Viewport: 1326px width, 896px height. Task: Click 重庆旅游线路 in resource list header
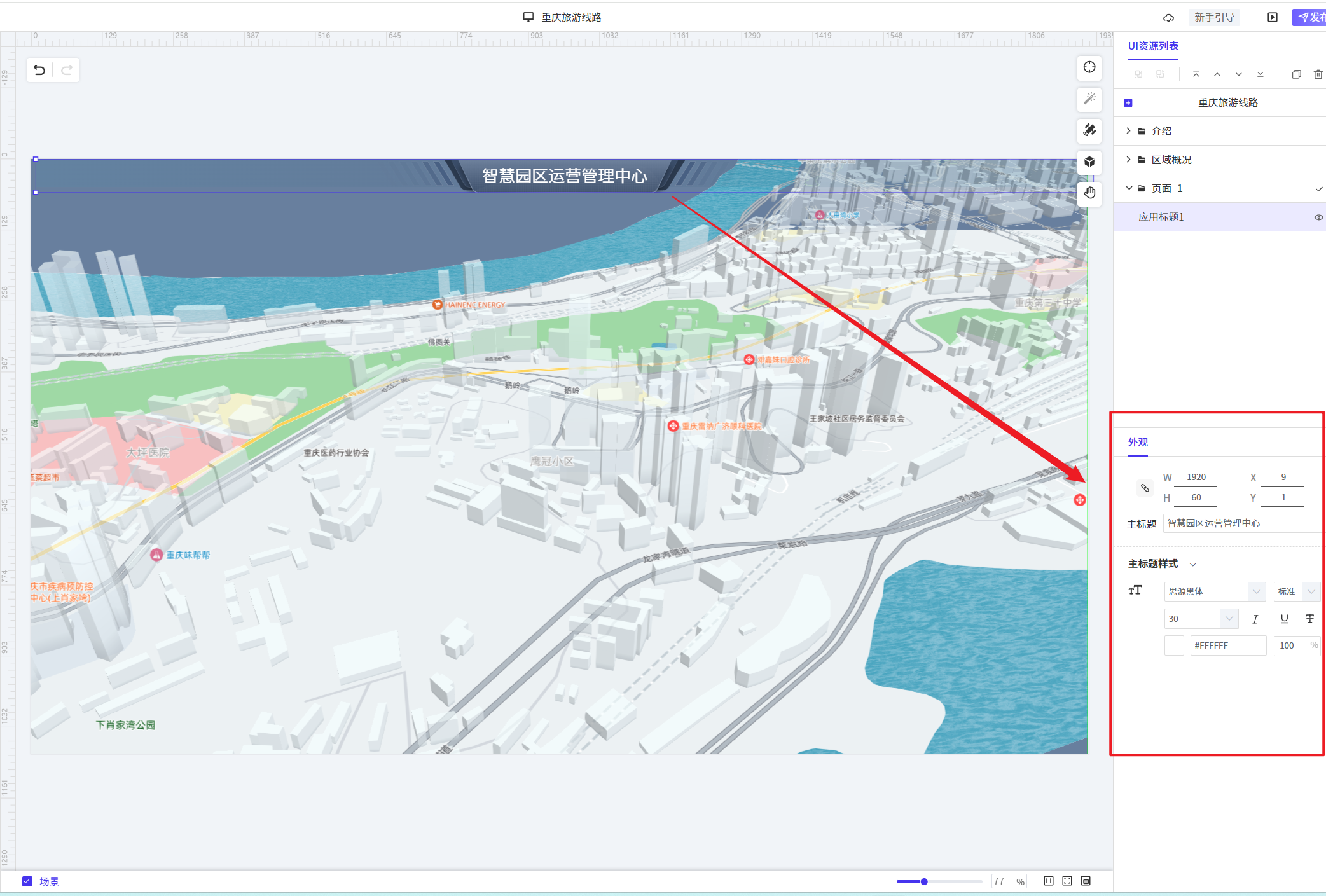click(x=1228, y=102)
